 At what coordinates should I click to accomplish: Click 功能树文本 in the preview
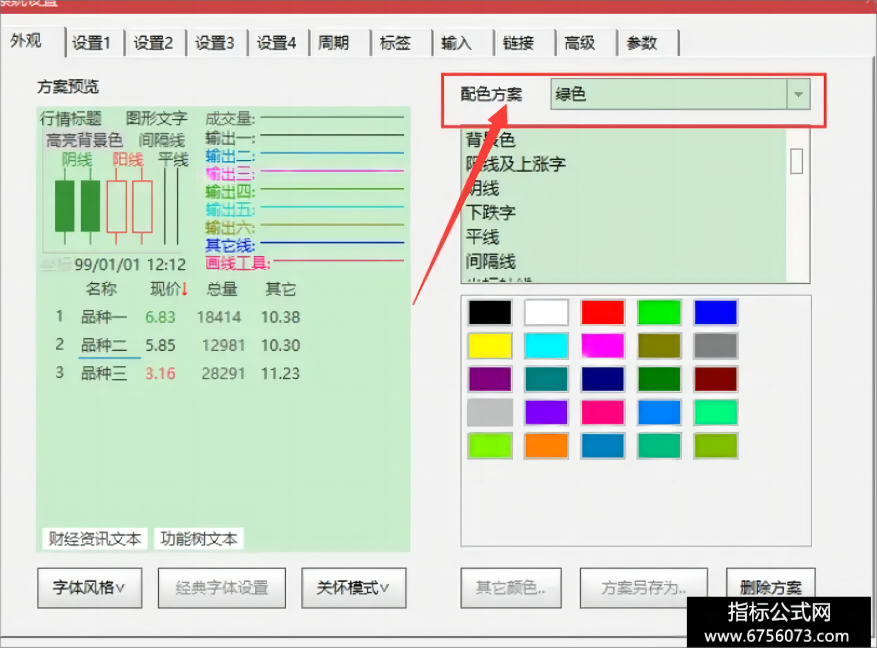click(199, 538)
